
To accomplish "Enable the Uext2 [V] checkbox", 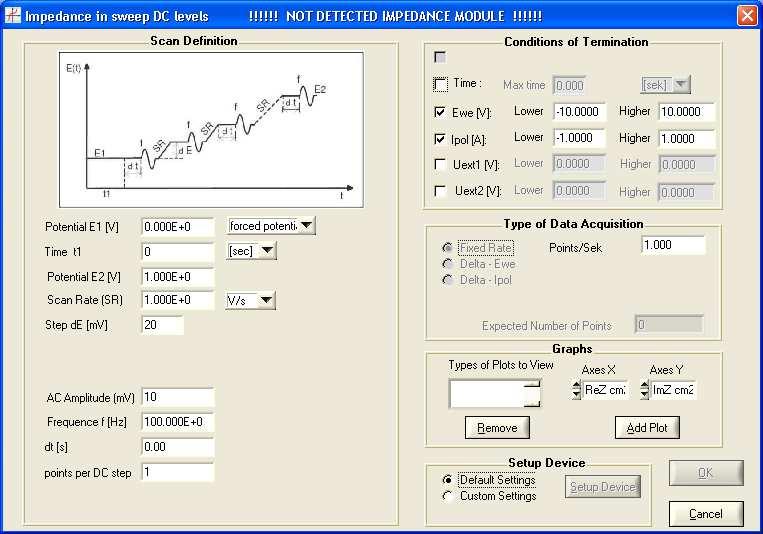I will pos(440,191).
